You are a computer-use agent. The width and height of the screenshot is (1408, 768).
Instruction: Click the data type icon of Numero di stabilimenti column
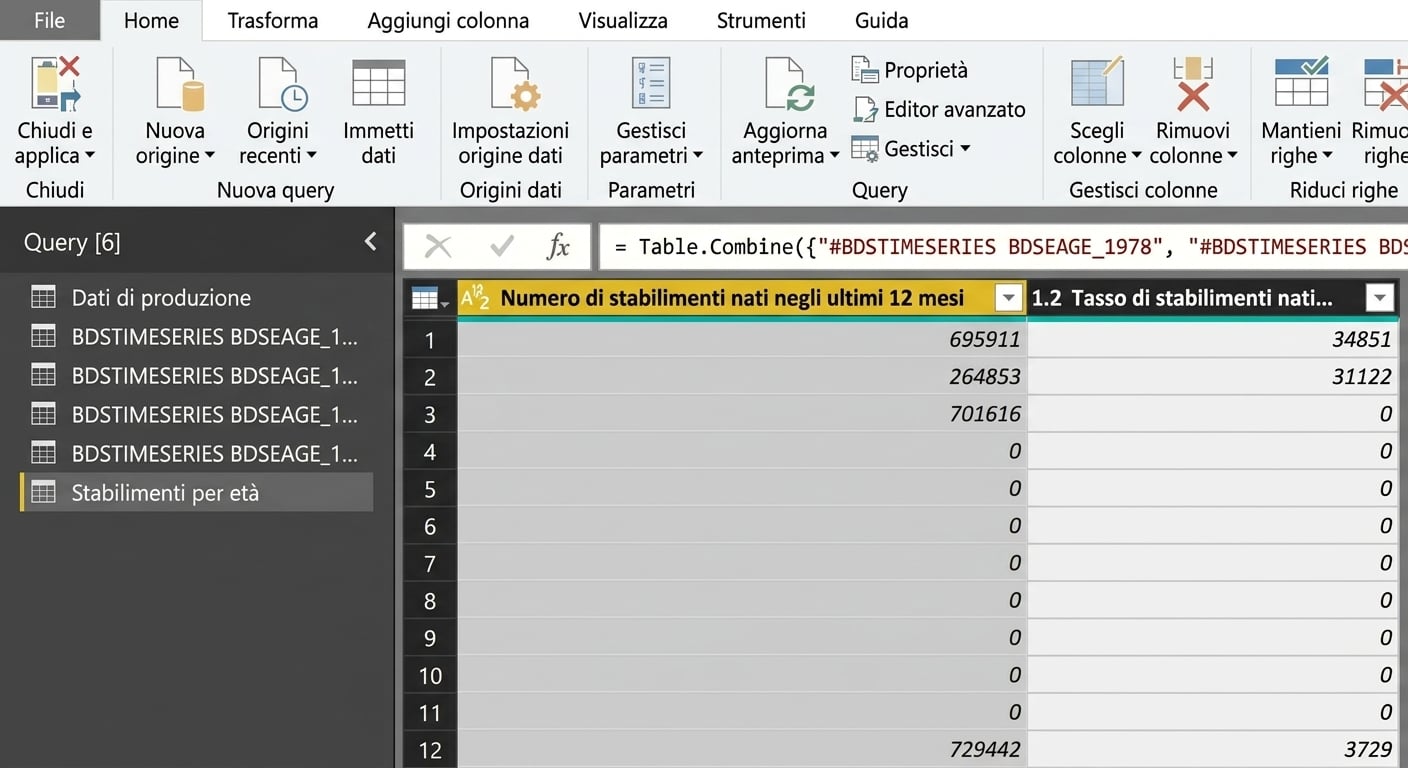(x=475, y=298)
